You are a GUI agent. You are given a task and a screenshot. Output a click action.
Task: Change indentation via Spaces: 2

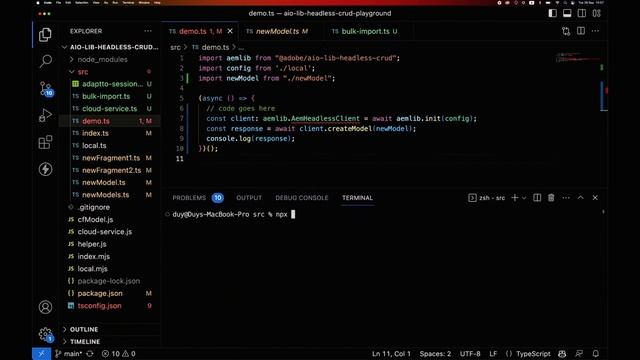pyautogui.click(x=435, y=354)
